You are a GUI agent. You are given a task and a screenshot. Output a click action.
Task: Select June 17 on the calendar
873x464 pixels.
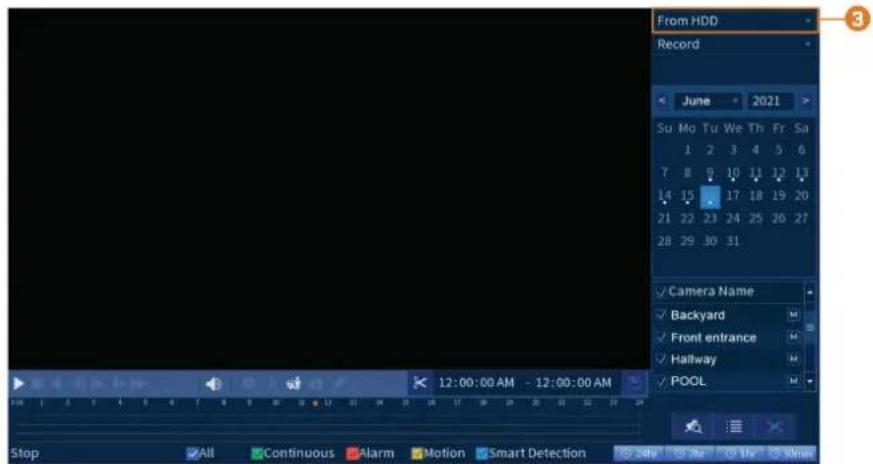click(733, 196)
